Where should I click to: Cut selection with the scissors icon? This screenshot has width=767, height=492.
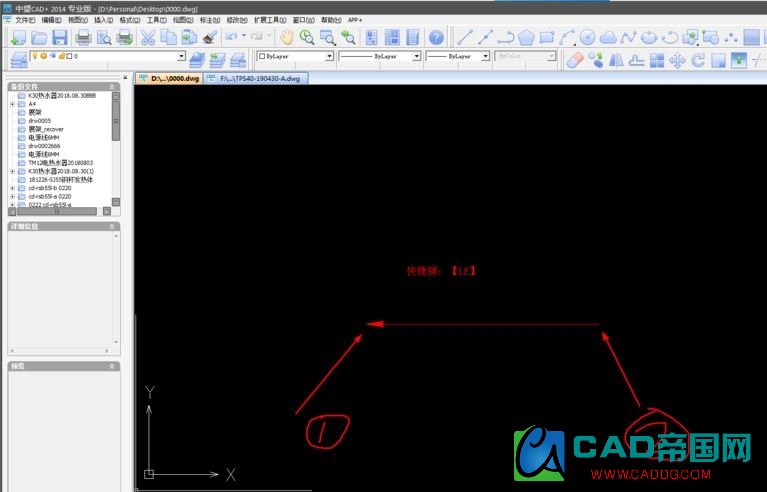point(148,38)
